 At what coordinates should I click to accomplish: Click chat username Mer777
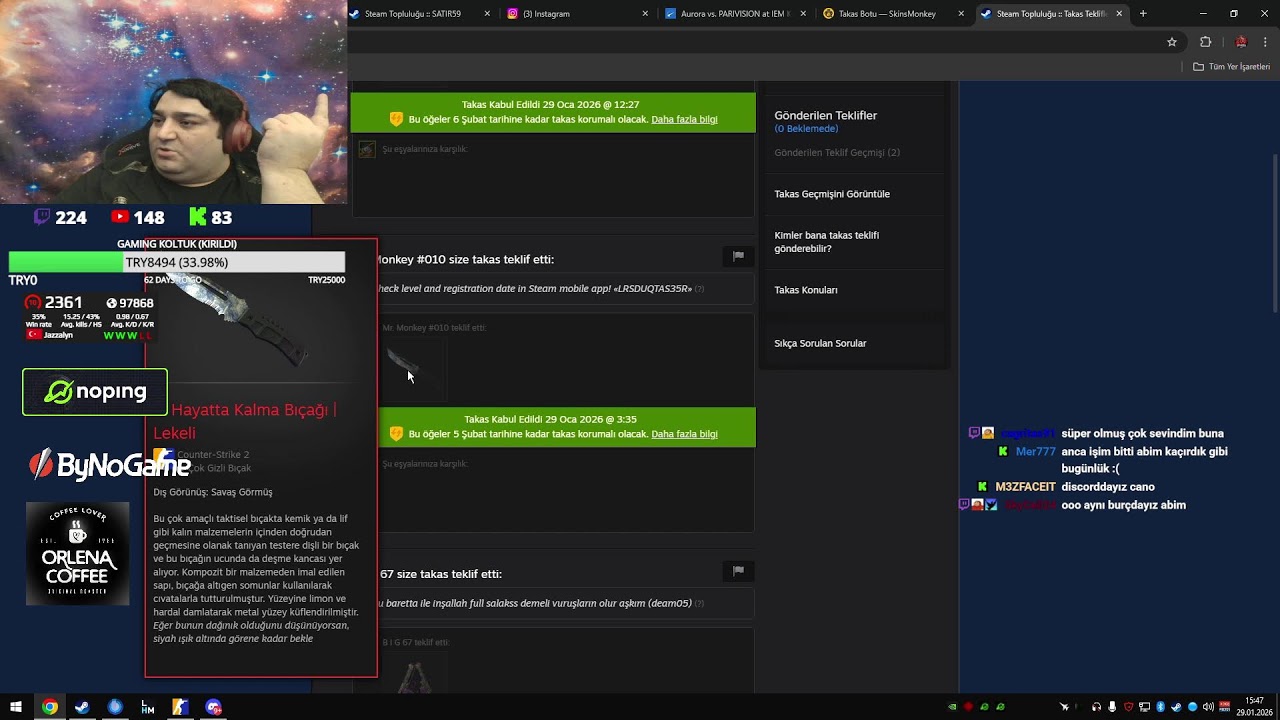pos(1035,452)
